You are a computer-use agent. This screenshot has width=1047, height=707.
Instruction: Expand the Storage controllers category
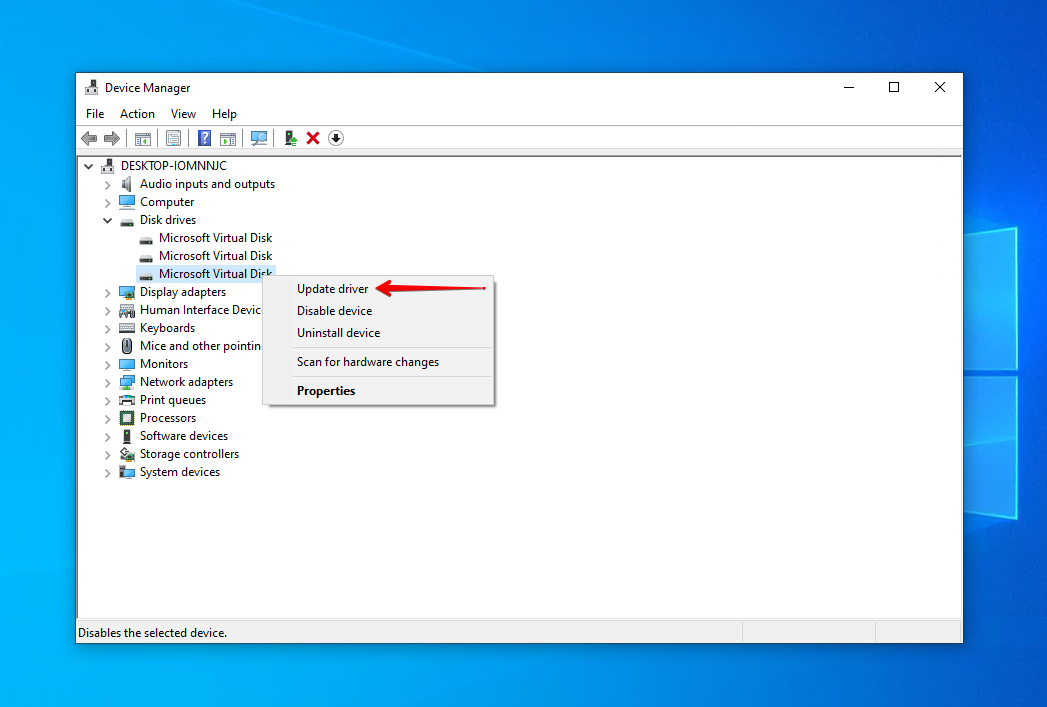click(x=108, y=455)
